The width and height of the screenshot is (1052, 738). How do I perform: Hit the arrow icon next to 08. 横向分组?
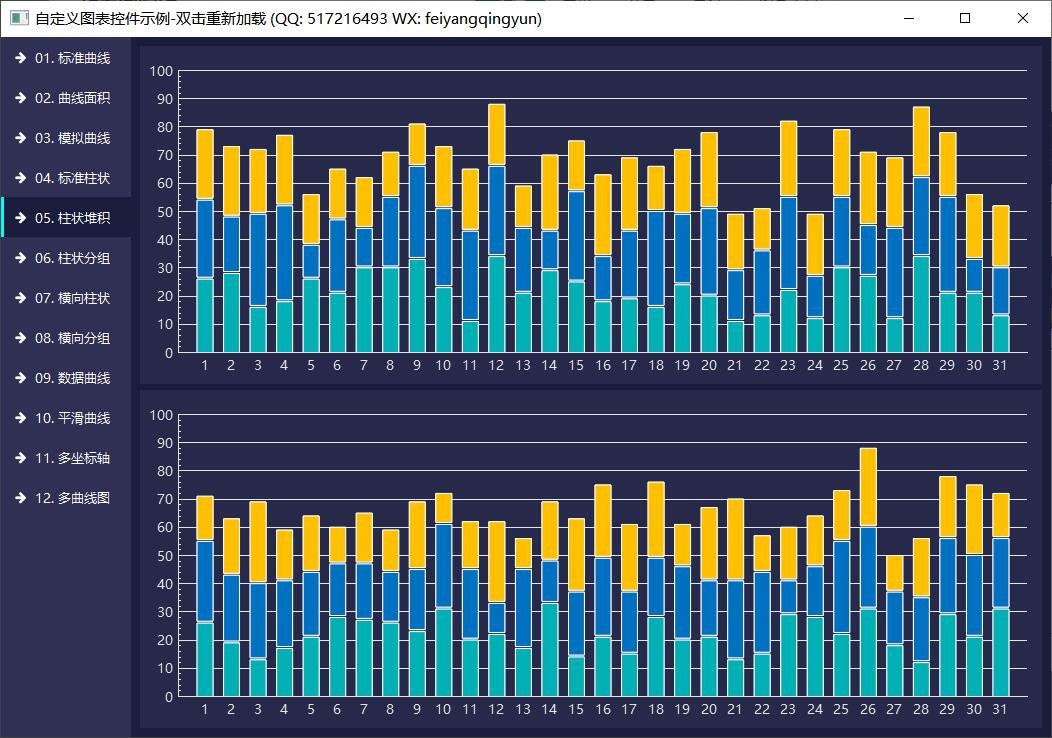tap(20, 338)
